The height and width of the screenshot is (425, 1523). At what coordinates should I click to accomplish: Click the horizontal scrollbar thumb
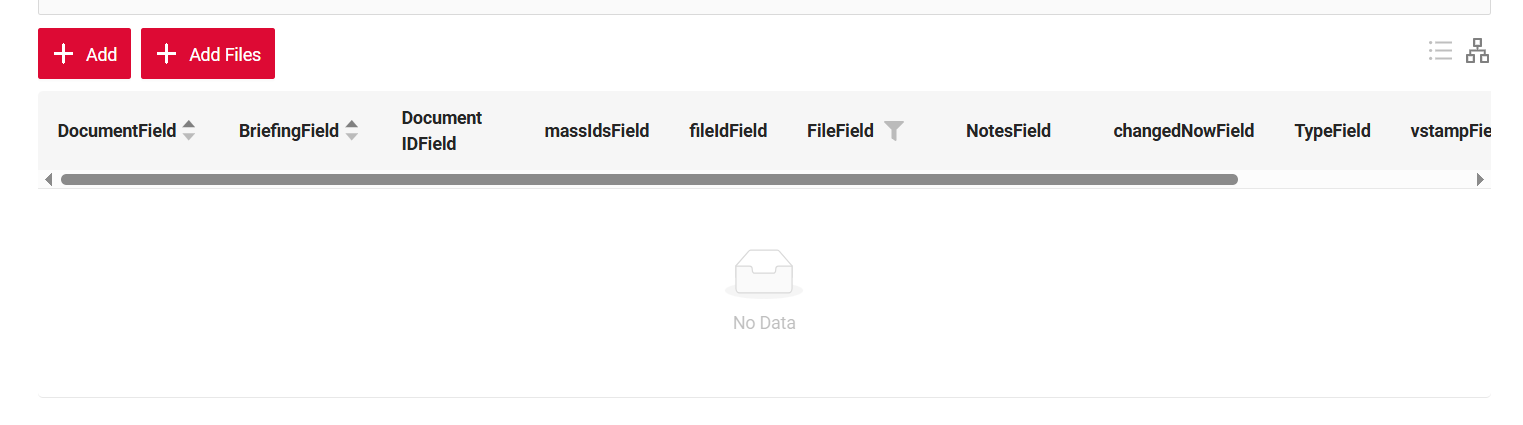tap(649, 180)
